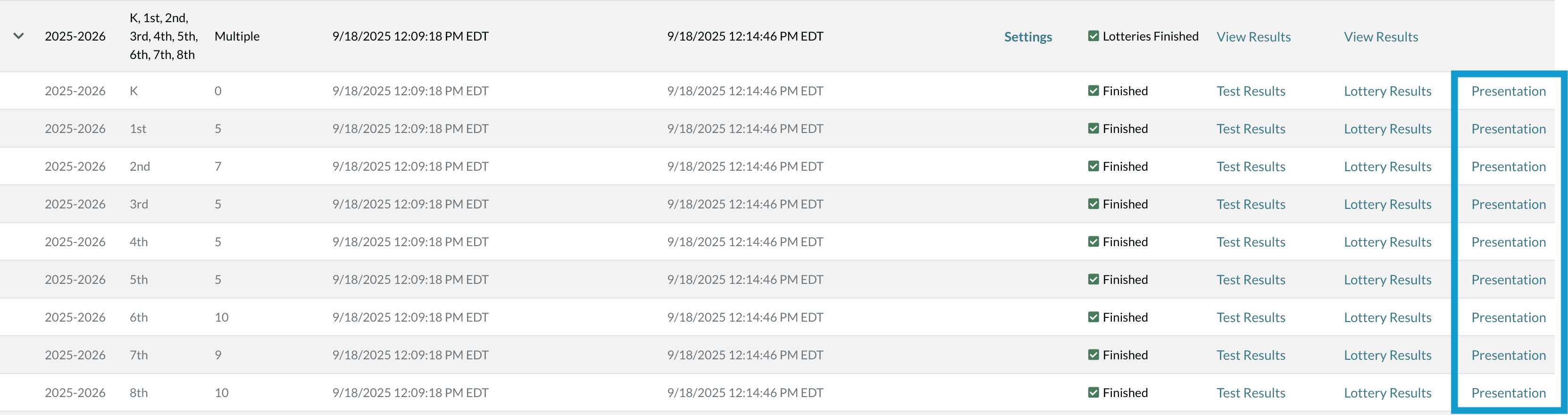The image size is (1568, 415).
Task: Click the Lotteries Finished checkbox icon
Action: 1093,36
